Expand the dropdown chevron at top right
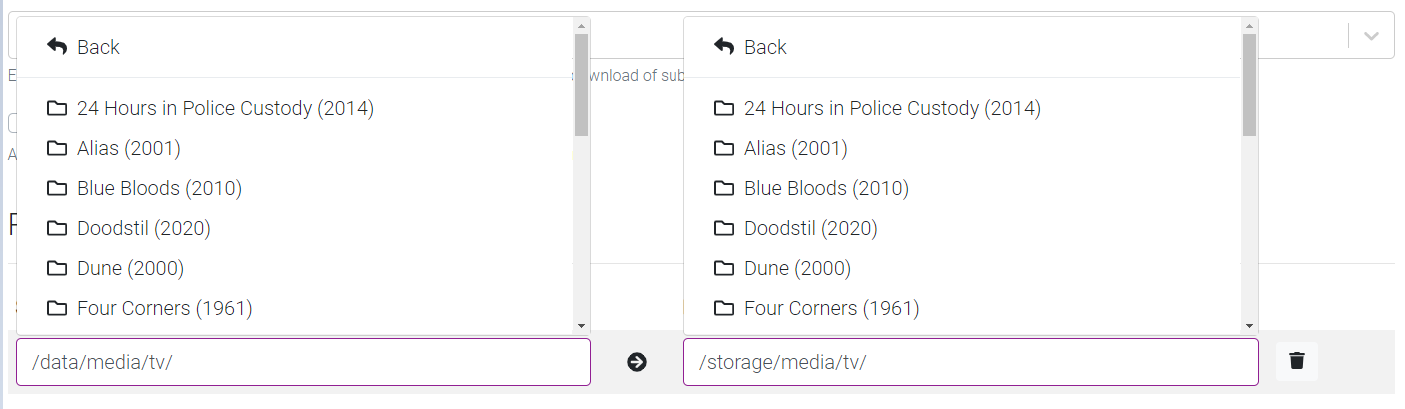The height and width of the screenshot is (409, 1405). [1372, 36]
